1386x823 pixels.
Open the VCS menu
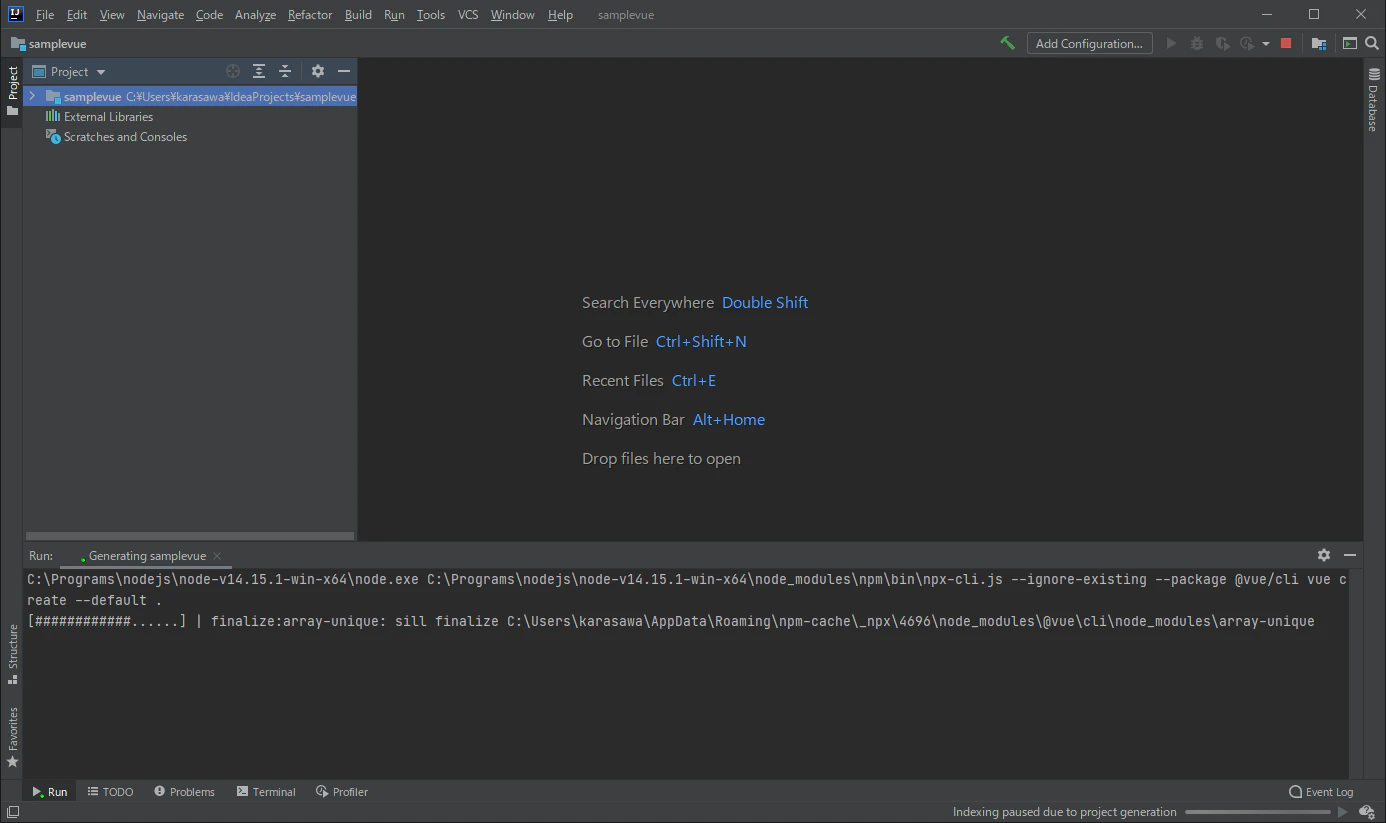coord(468,14)
